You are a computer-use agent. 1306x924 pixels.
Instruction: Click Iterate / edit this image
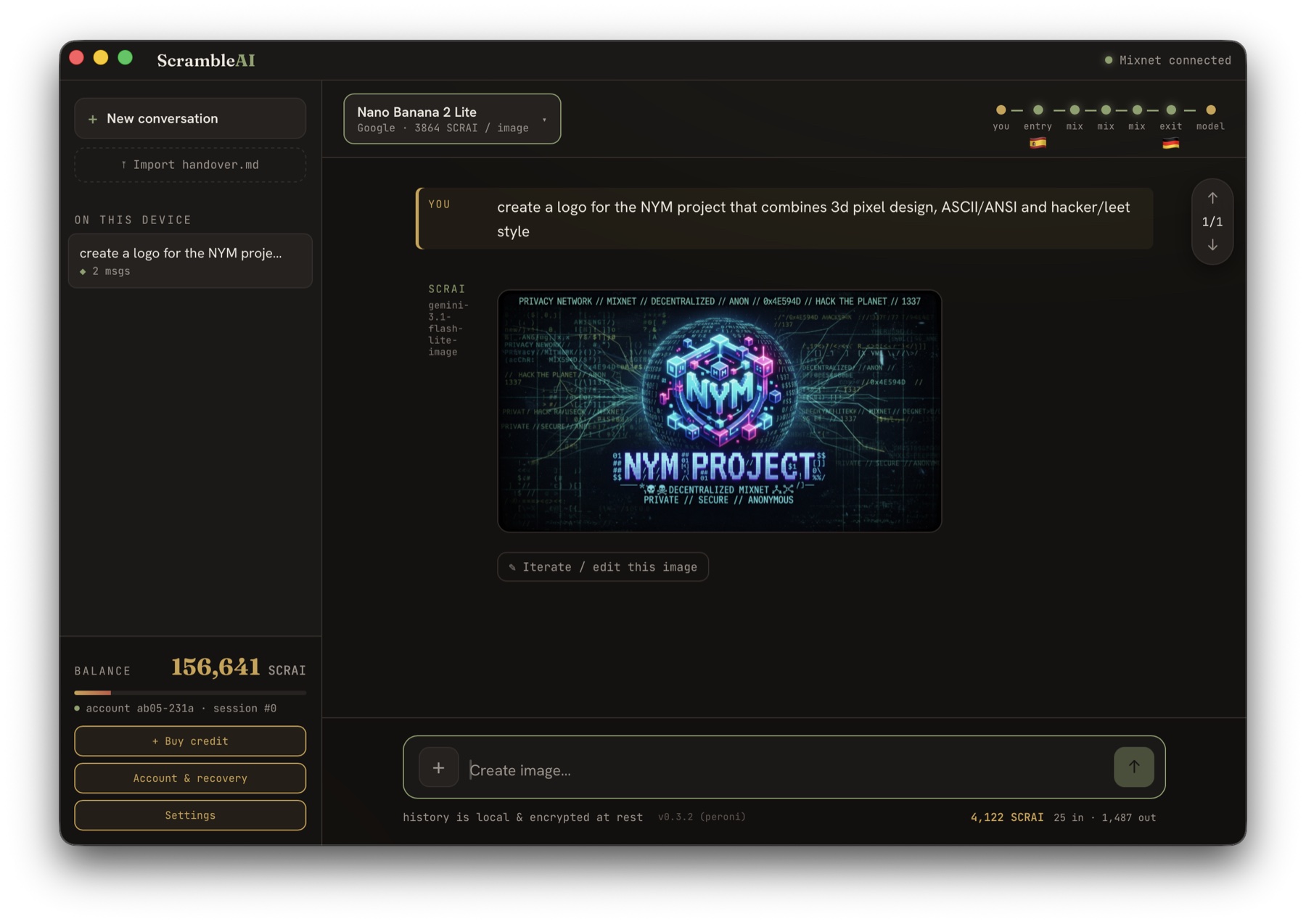603,567
